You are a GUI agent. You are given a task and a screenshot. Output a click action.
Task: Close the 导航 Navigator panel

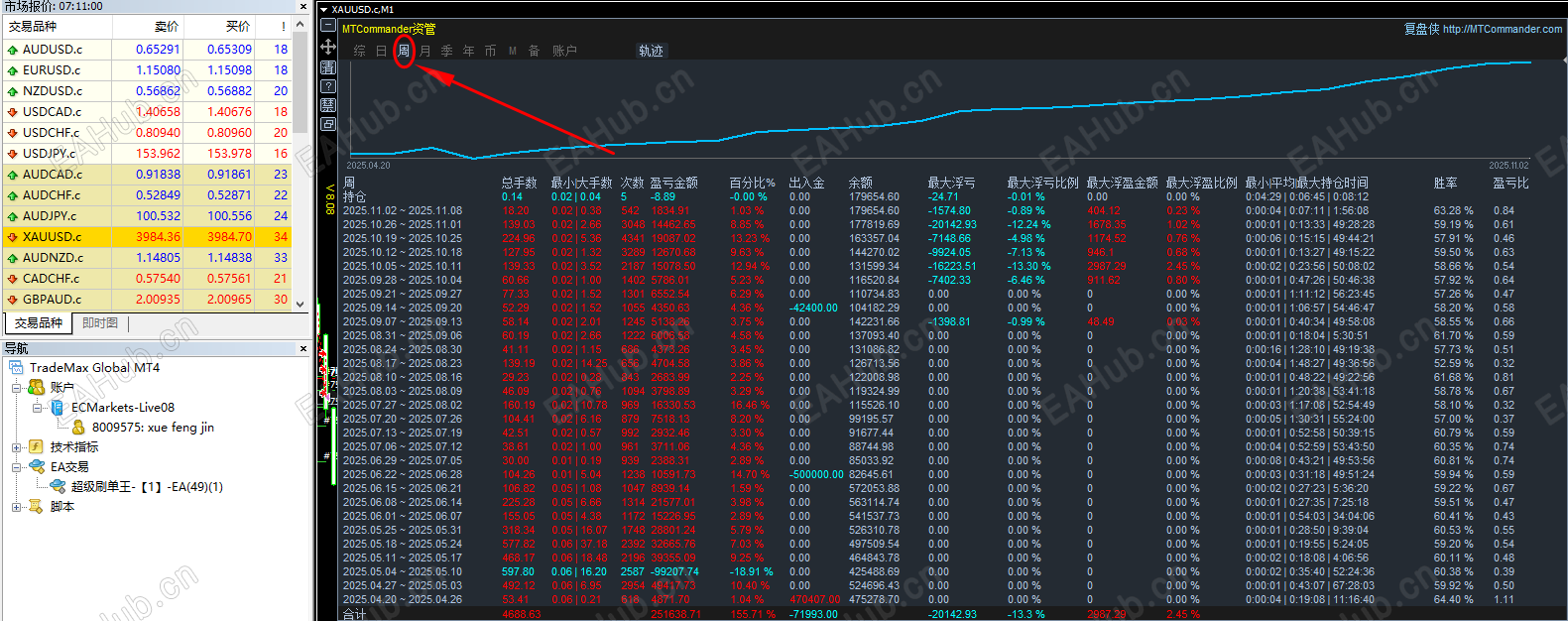tap(303, 348)
